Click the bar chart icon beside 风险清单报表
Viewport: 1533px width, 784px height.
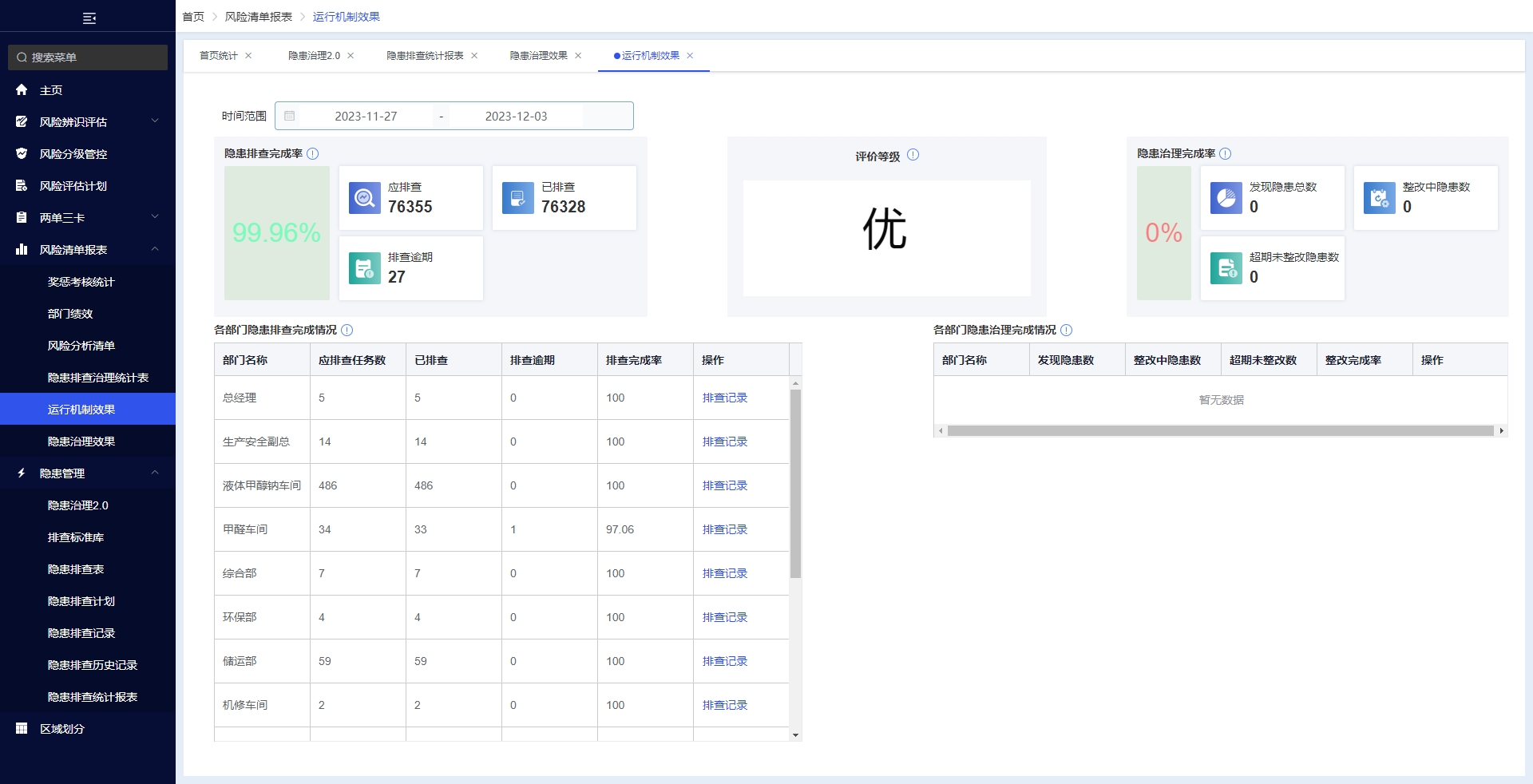[22, 249]
